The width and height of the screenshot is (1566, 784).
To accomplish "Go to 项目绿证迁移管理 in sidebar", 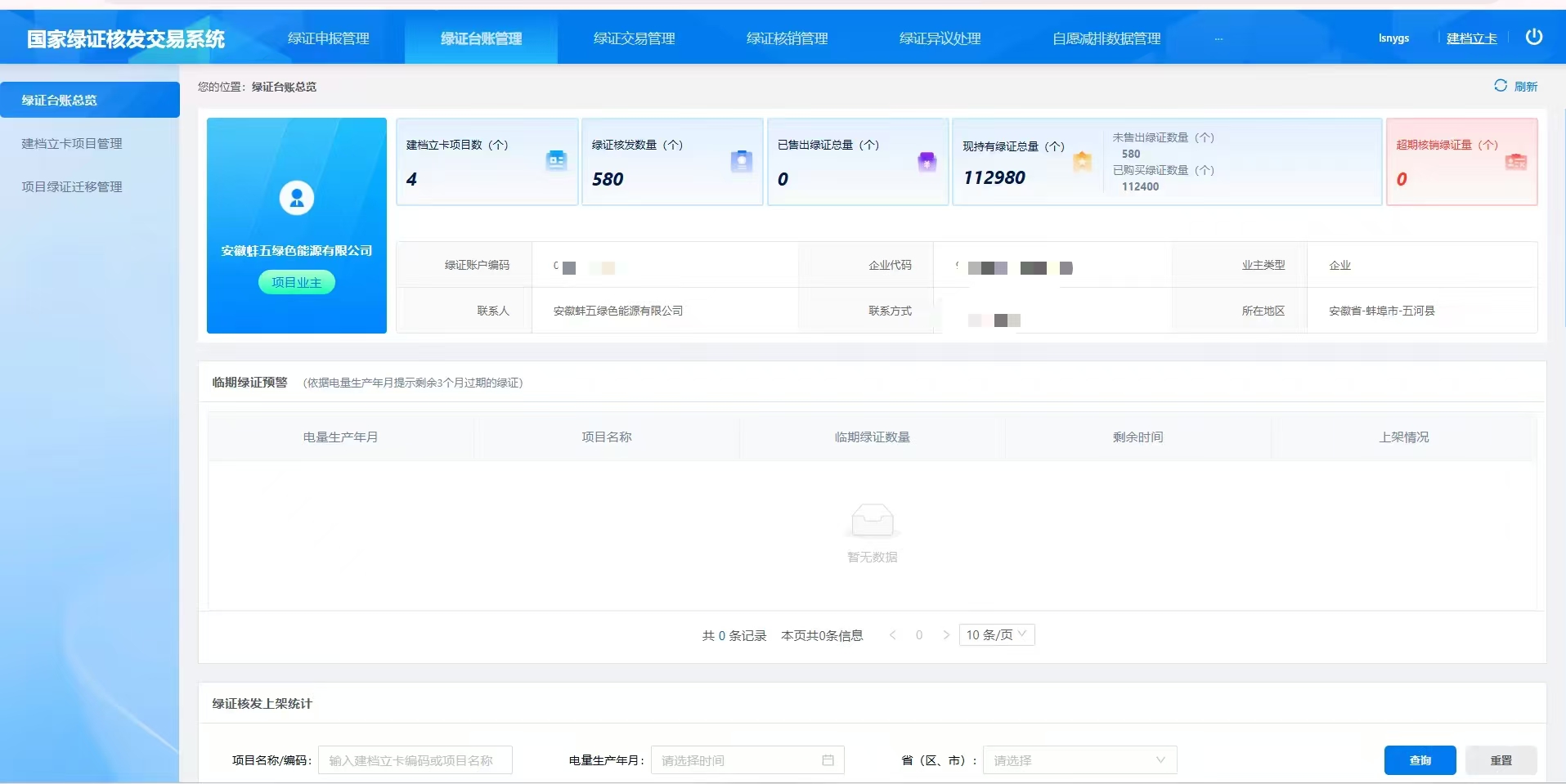I will click(72, 187).
